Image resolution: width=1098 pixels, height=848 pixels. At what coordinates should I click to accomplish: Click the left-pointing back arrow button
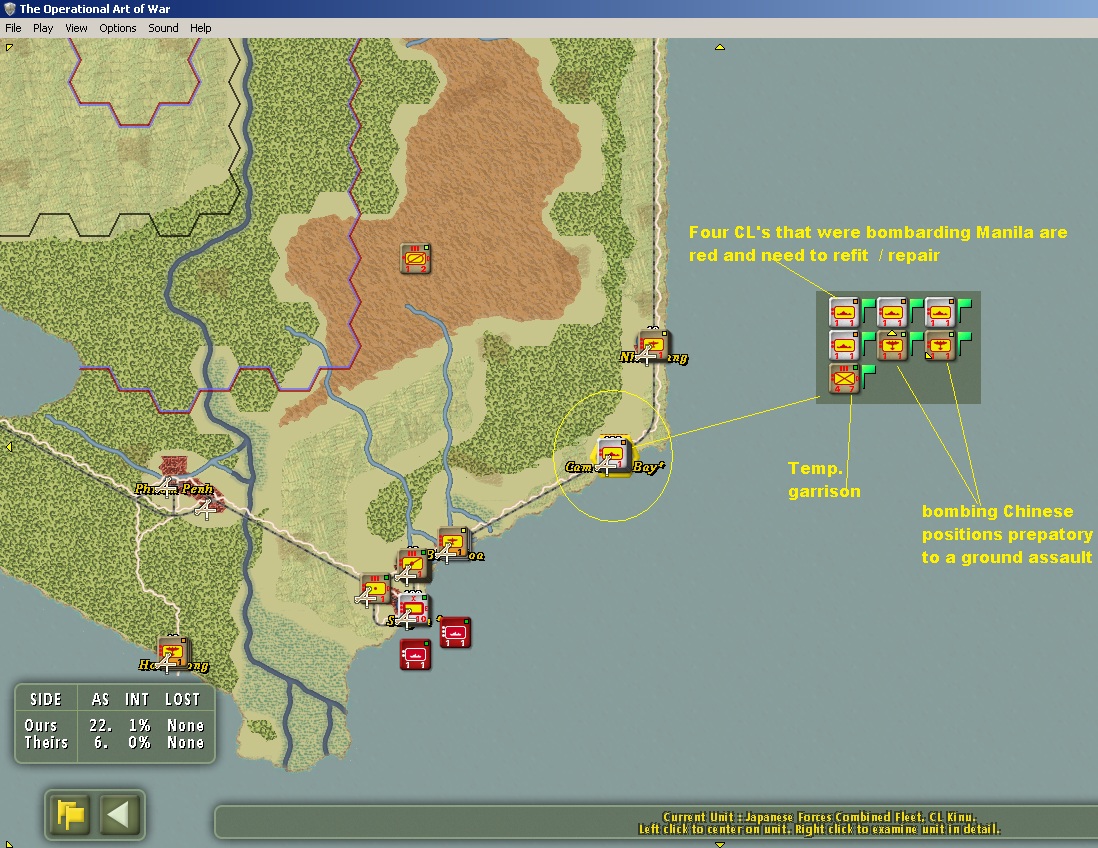[119, 814]
